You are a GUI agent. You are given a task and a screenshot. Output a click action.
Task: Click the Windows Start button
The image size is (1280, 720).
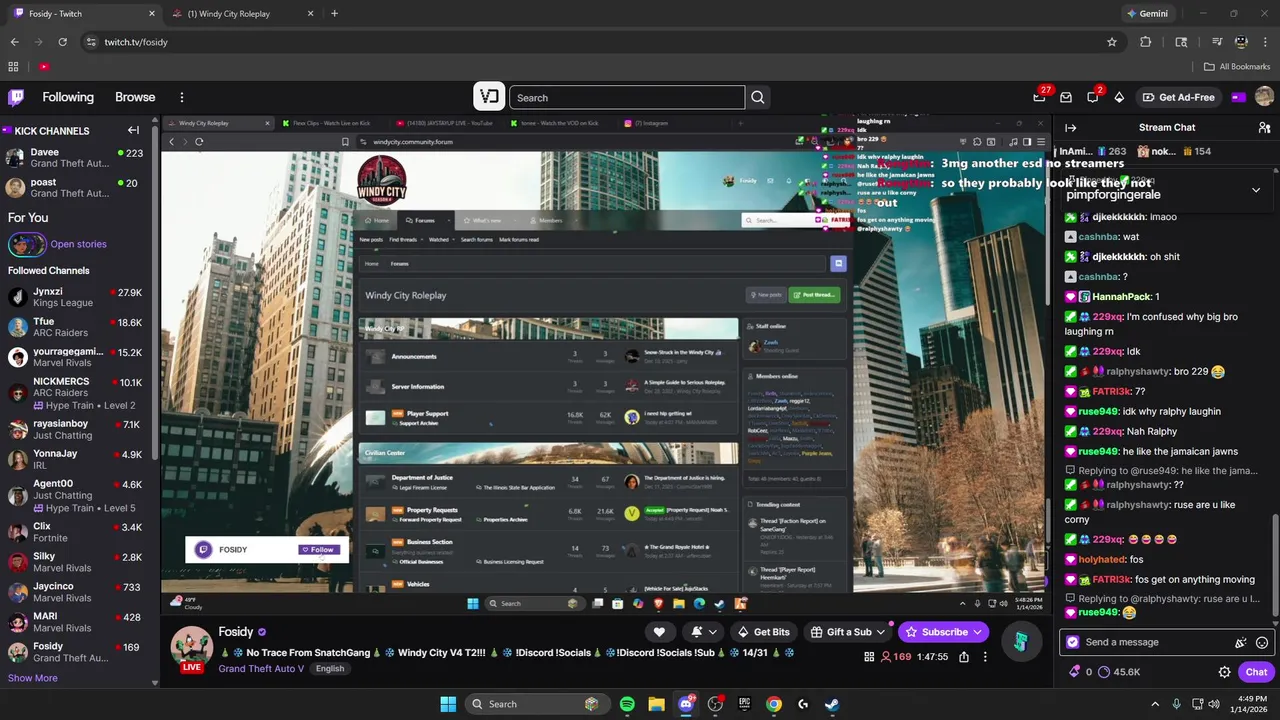448,704
